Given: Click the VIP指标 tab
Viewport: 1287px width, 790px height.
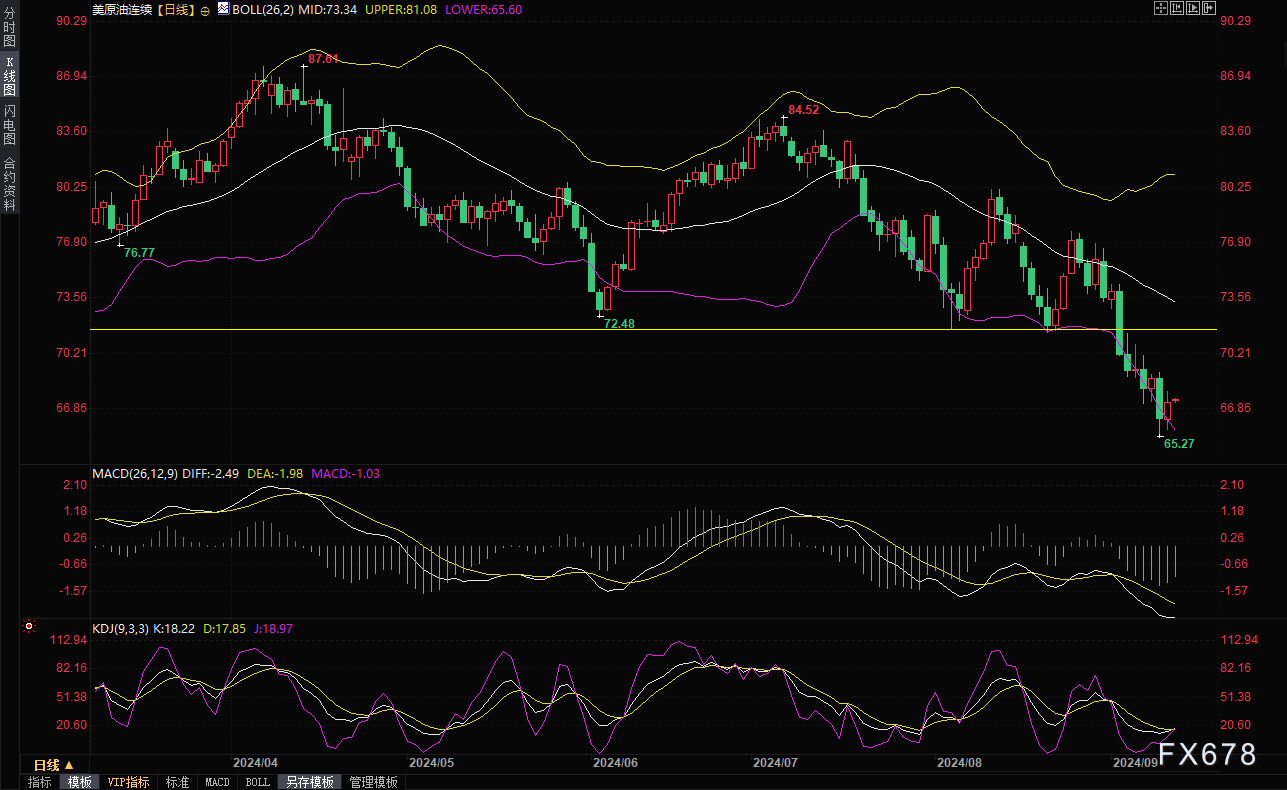Looking at the screenshot, I should coord(128,782).
